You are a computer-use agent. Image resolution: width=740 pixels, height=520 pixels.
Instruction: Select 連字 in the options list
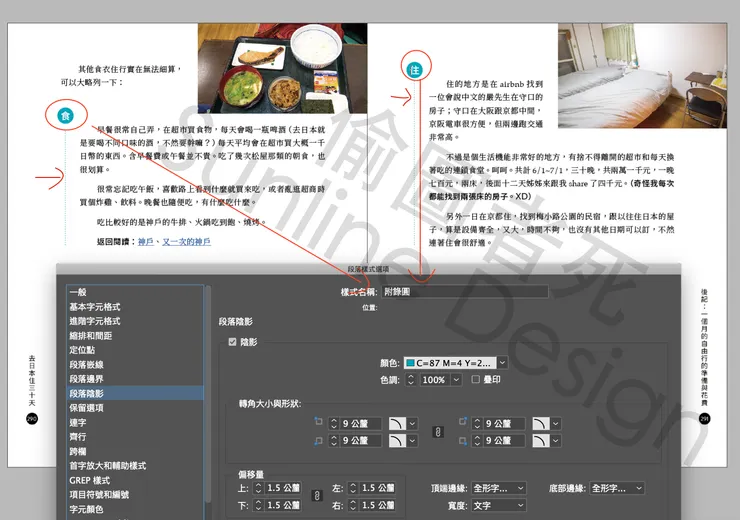tap(135, 422)
